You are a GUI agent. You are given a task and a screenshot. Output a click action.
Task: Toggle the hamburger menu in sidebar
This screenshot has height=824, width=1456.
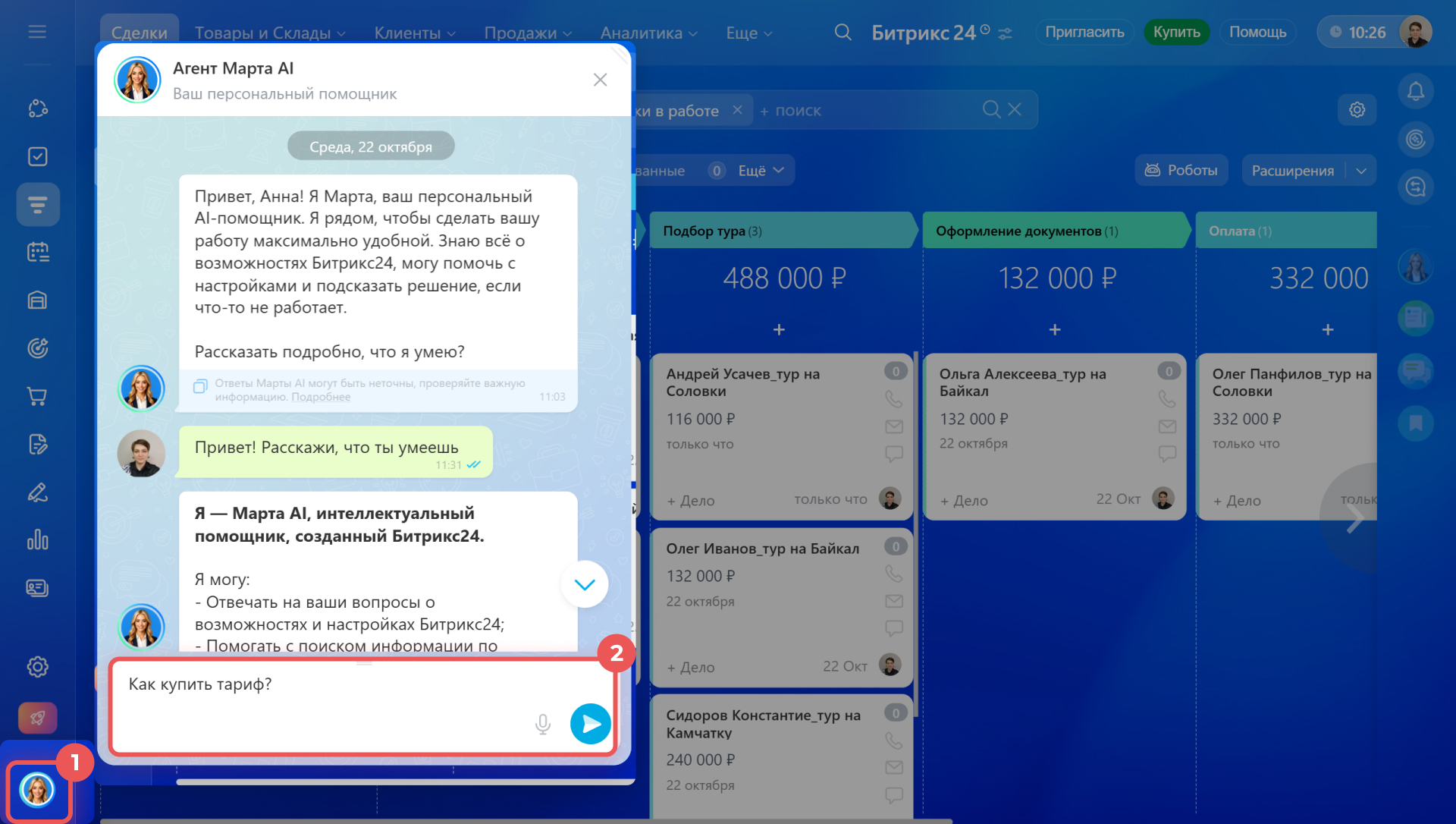[x=37, y=32]
